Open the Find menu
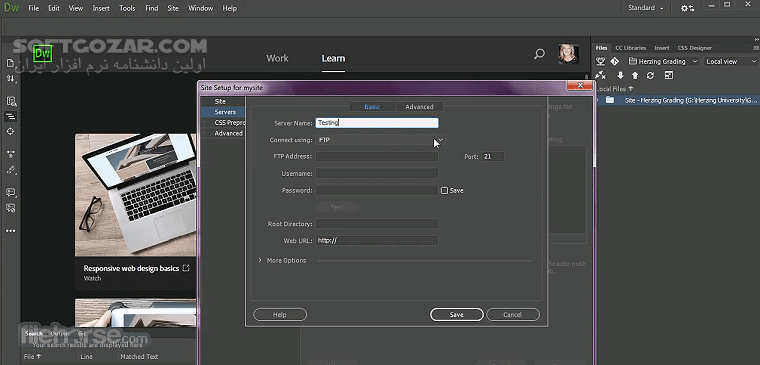 152,8
